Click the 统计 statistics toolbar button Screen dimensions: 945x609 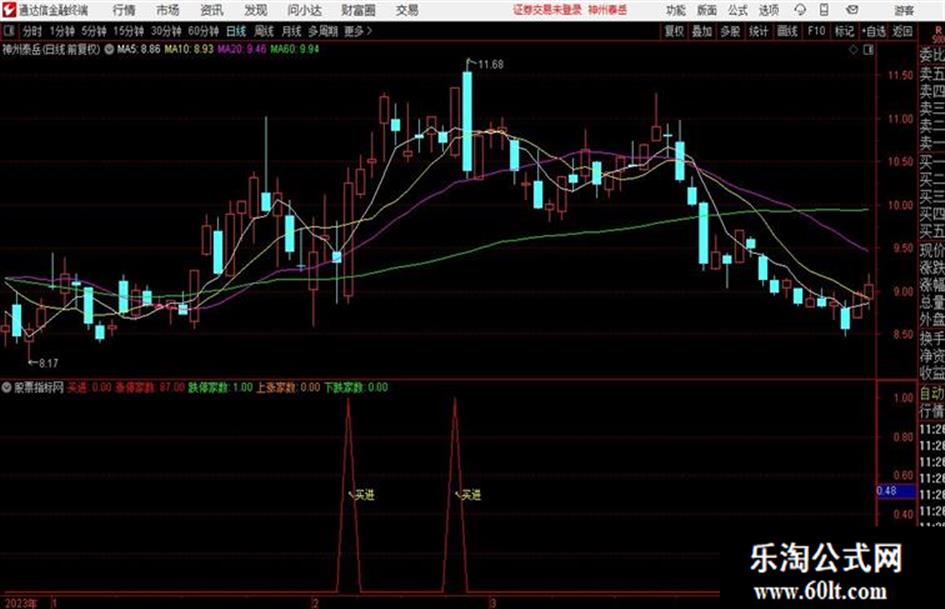click(x=759, y=31)
